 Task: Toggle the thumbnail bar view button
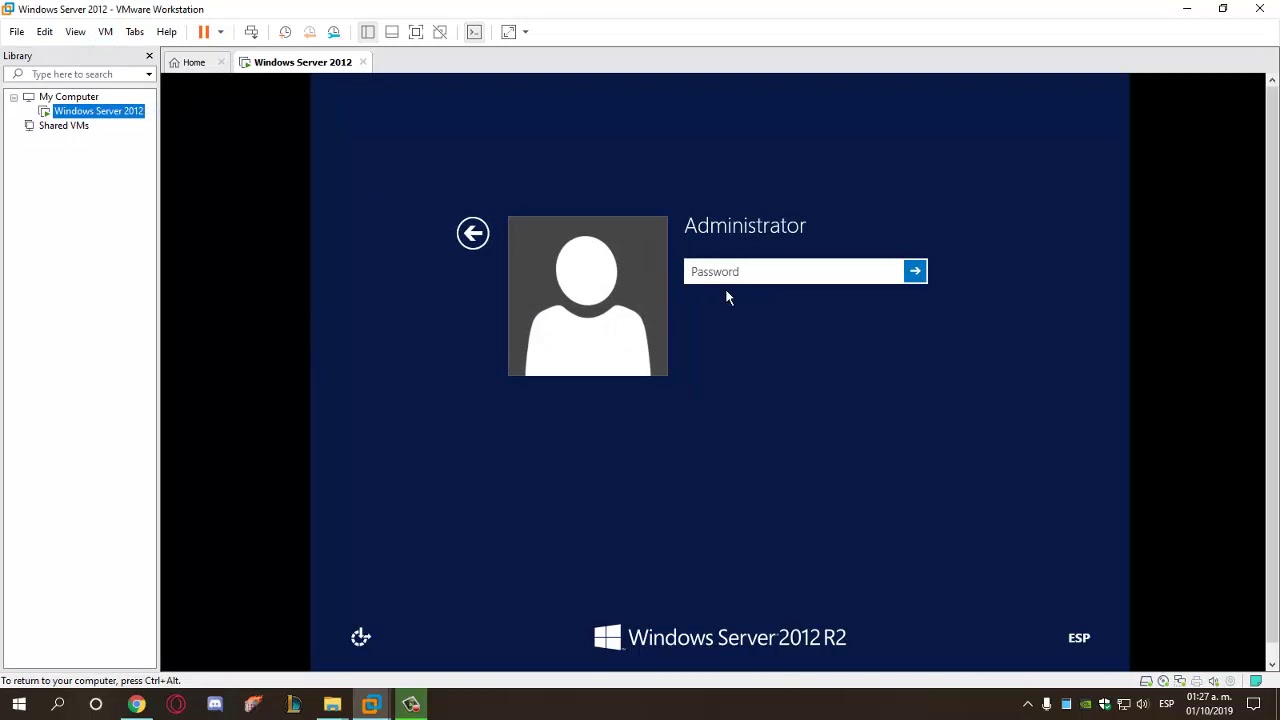[392, 32]
